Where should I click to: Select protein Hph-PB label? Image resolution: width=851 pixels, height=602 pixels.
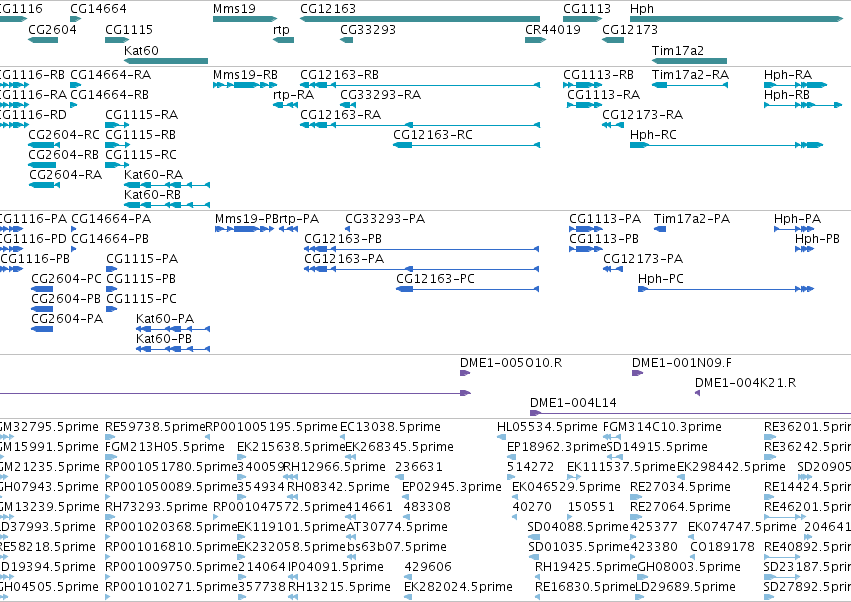click(x=817, y=238)
